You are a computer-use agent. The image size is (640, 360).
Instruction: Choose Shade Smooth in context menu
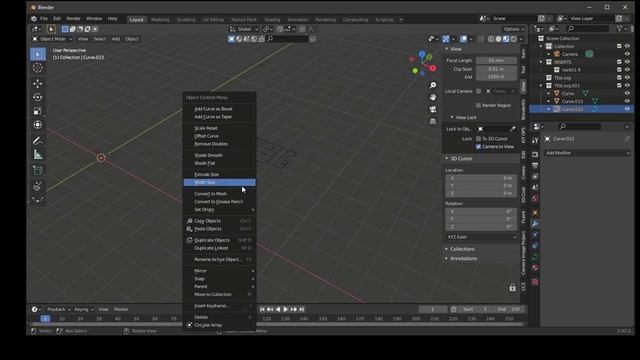[x=220, y=156]
